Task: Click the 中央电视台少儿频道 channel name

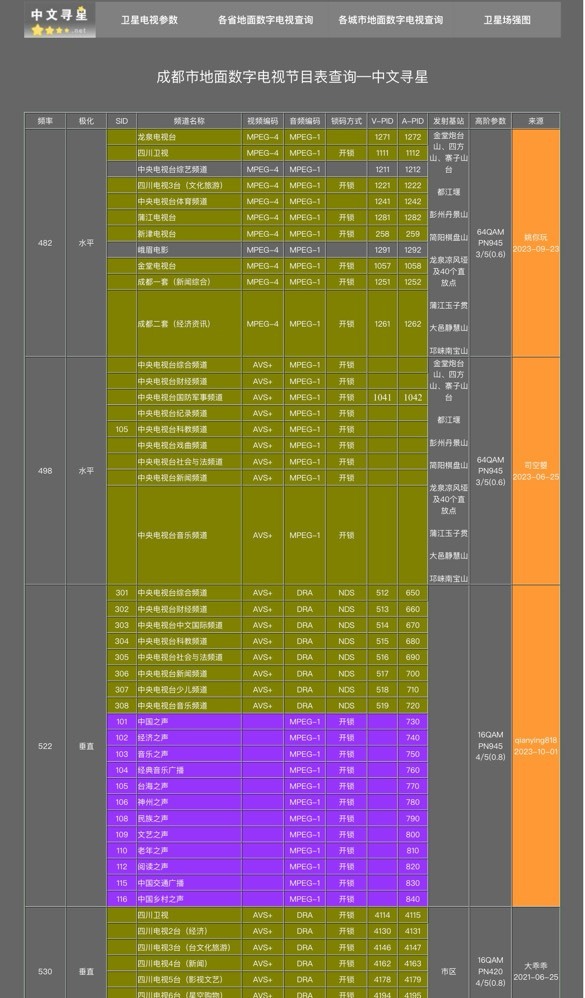Action: click(173, 690)
